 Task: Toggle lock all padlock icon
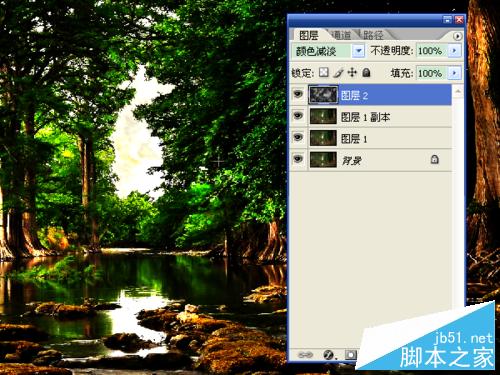(366, 72)
